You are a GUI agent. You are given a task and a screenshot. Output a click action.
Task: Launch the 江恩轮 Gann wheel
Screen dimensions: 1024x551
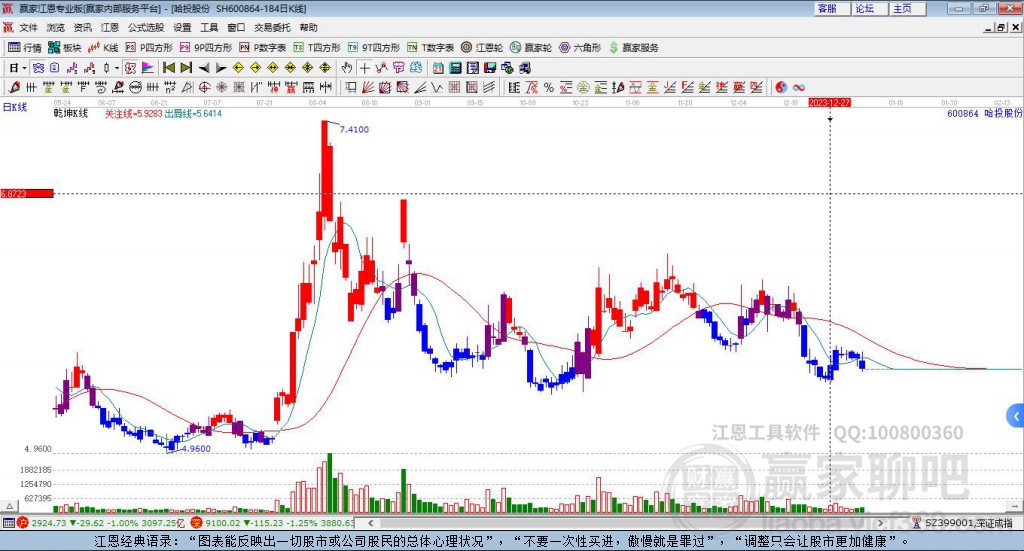pos(482,48)
